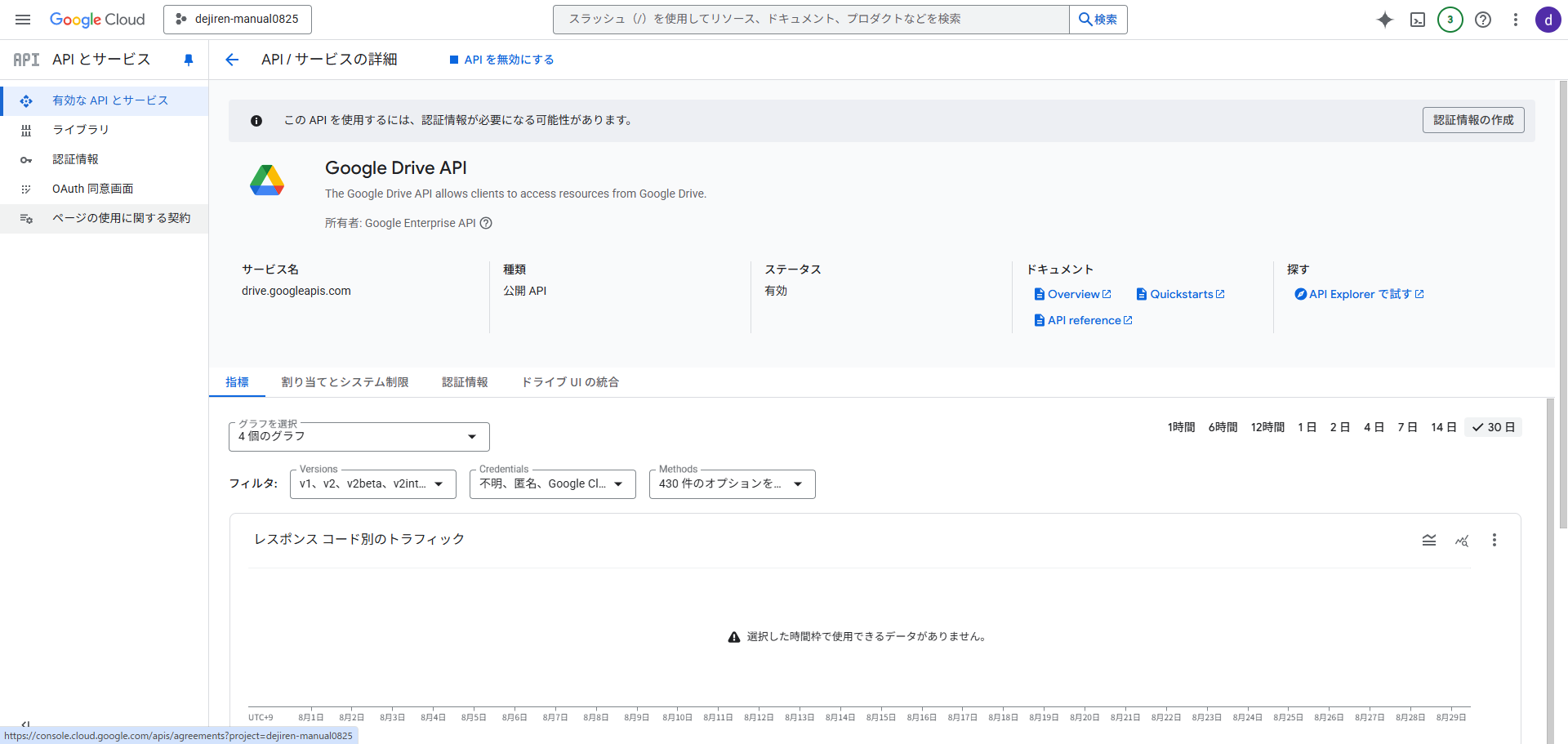Viewport: 1568px width, 744px height.
Task: Open more options menu on traffic chart
Action: (x=1494, y=540)
